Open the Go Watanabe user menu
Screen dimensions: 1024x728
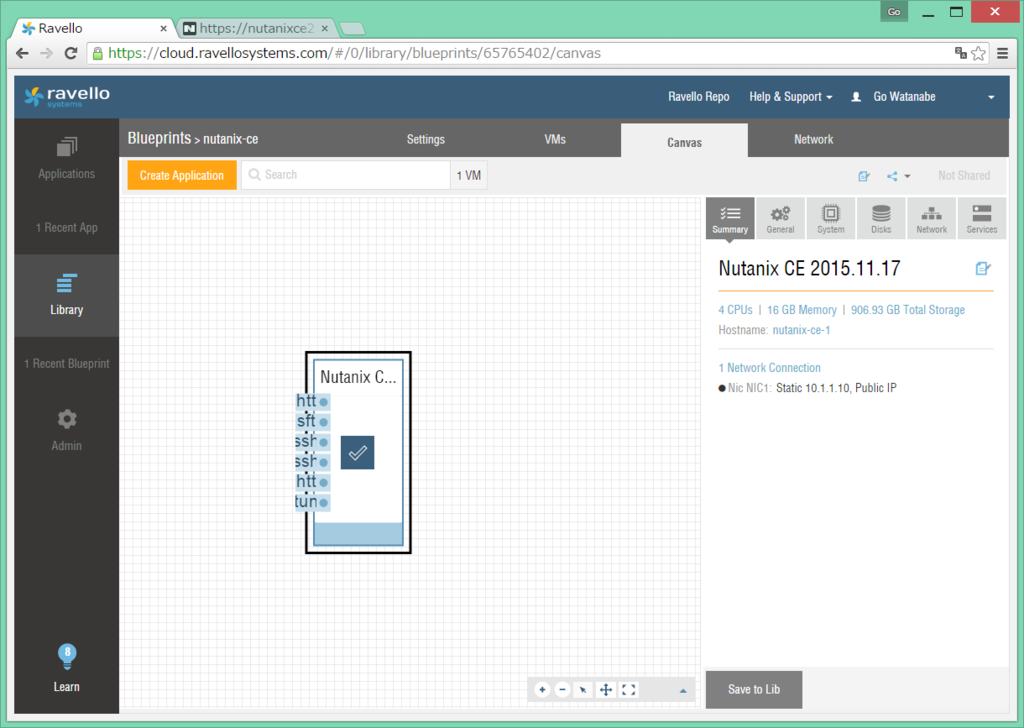(x=922, y=97)
